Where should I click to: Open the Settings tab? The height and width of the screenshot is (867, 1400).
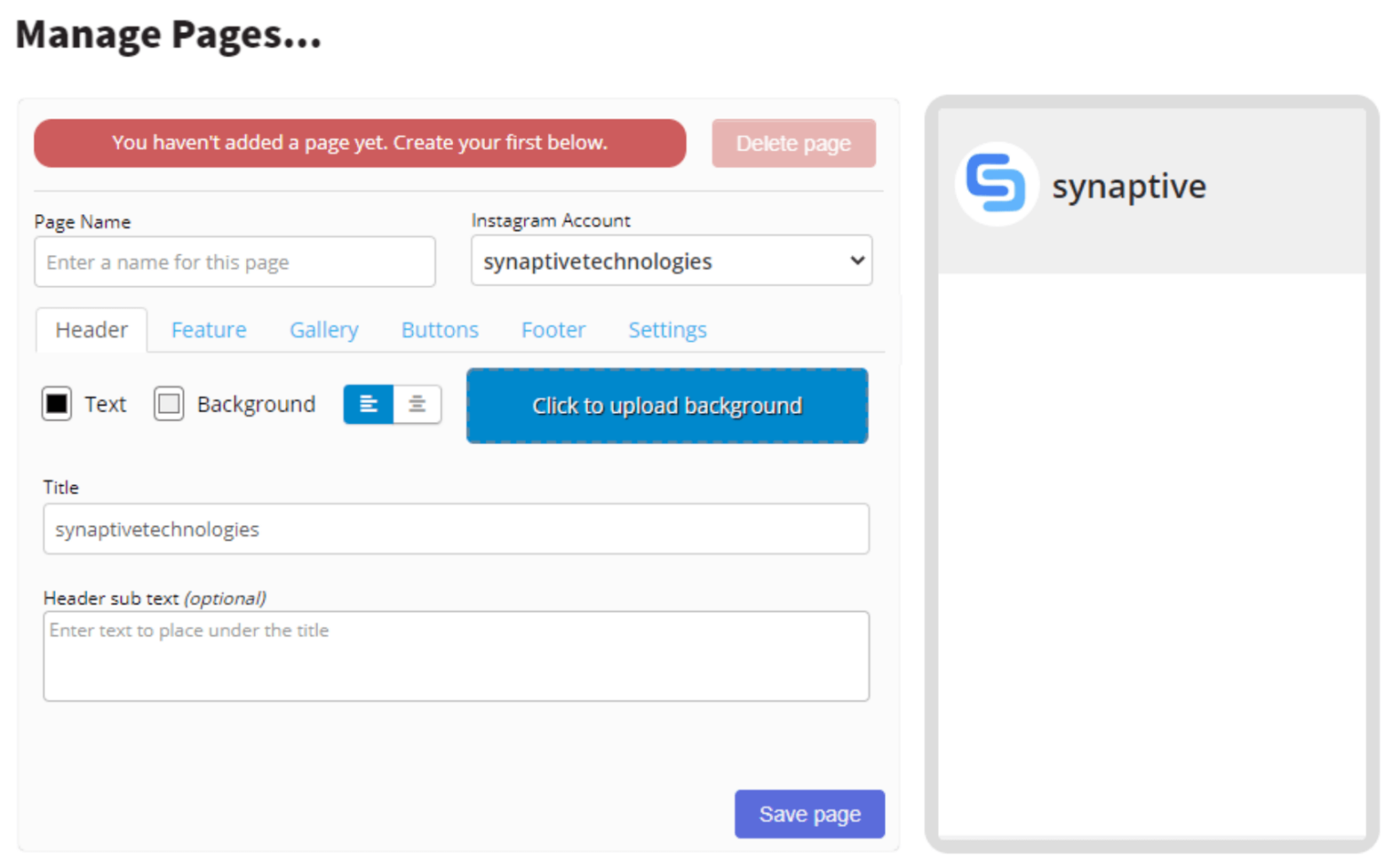pyautogui.click(x=667, y=330)
